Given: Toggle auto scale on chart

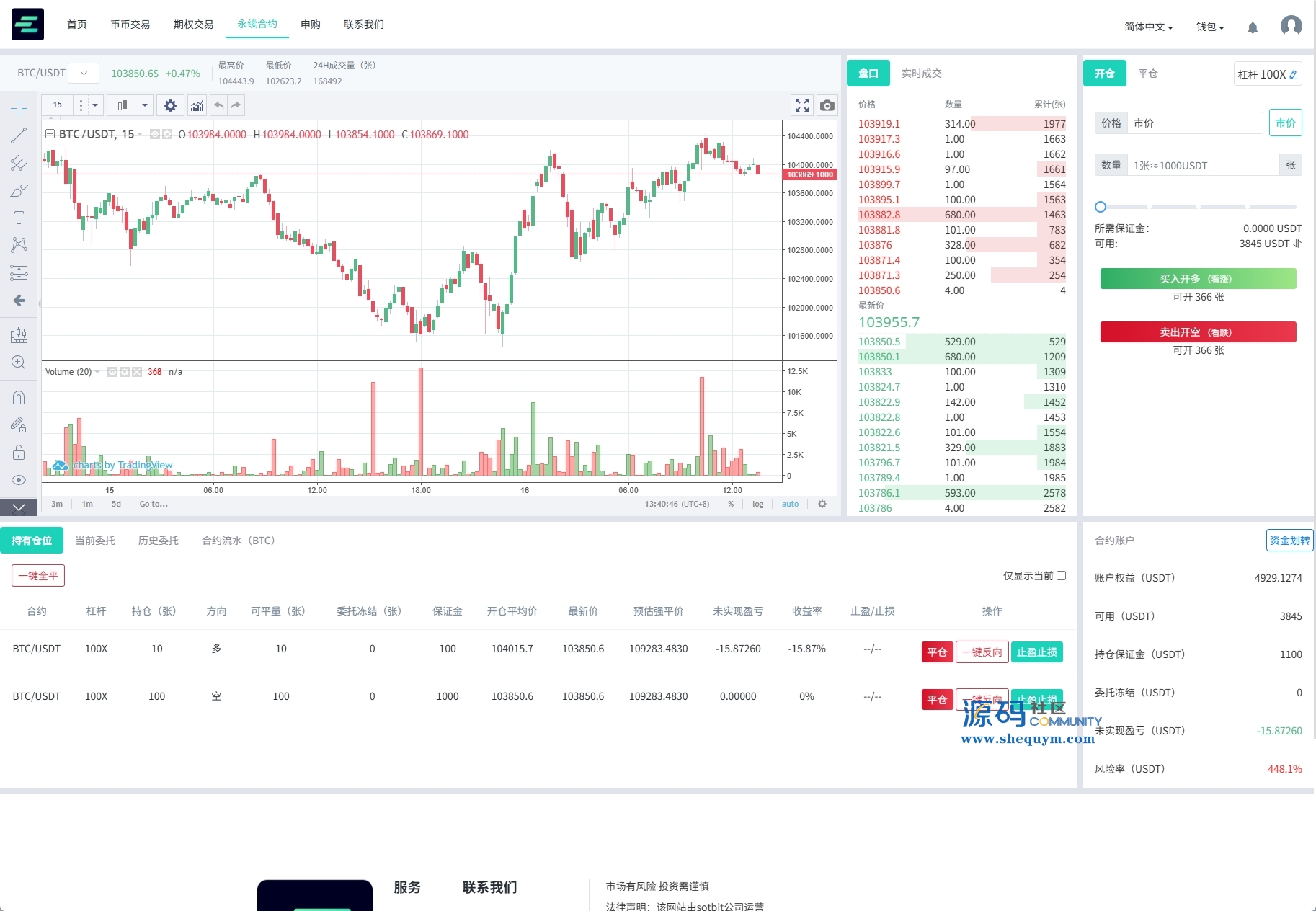Looking at the screenshot, I should pyautogui.click(x=790, y=504).
